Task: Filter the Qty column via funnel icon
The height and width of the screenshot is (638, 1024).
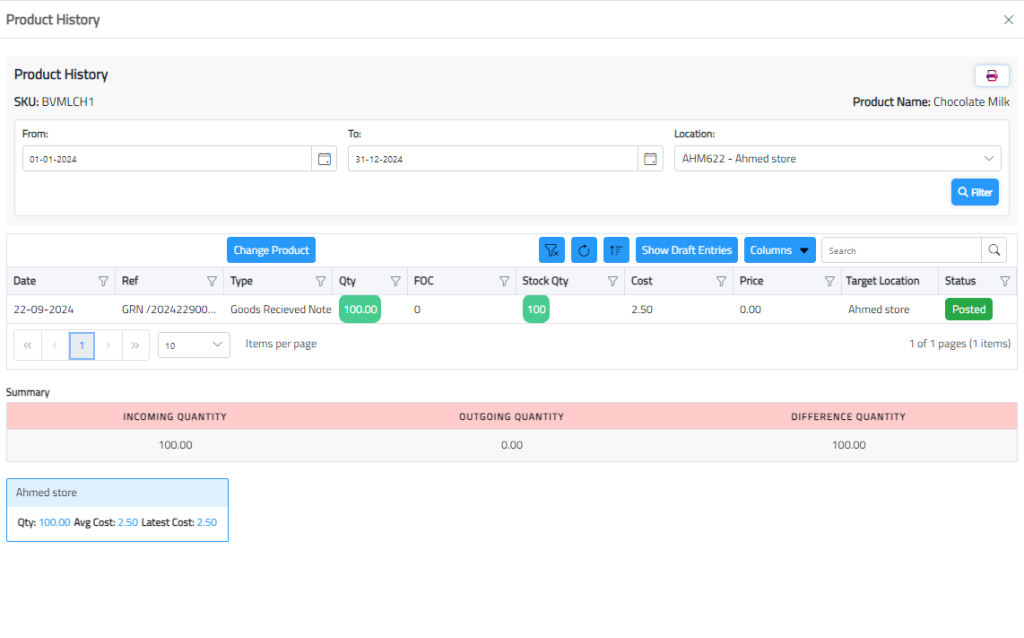Action: pos(395,281)
